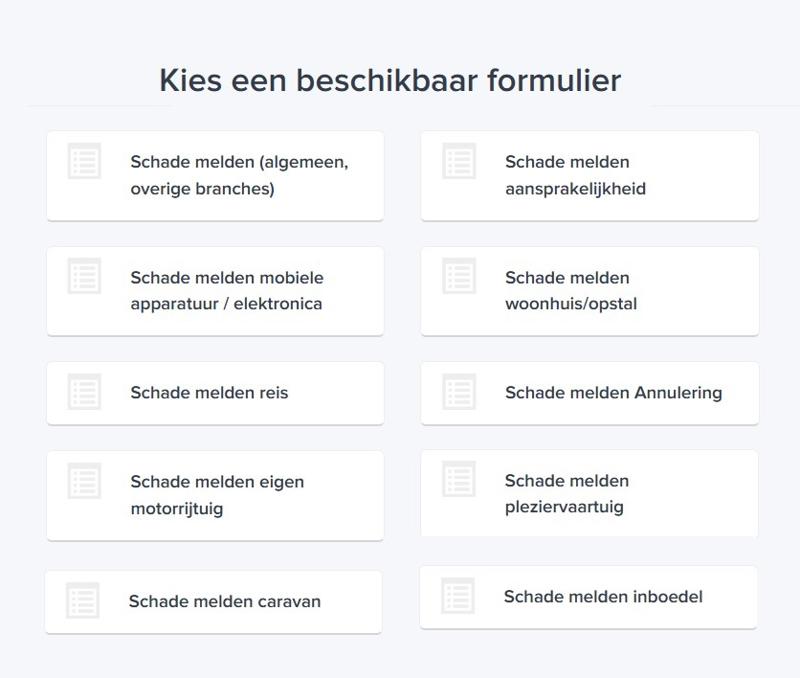This screenshot has width=800, height=678.
Task: Click form icon next to Annulering
Action: [459, 392]
